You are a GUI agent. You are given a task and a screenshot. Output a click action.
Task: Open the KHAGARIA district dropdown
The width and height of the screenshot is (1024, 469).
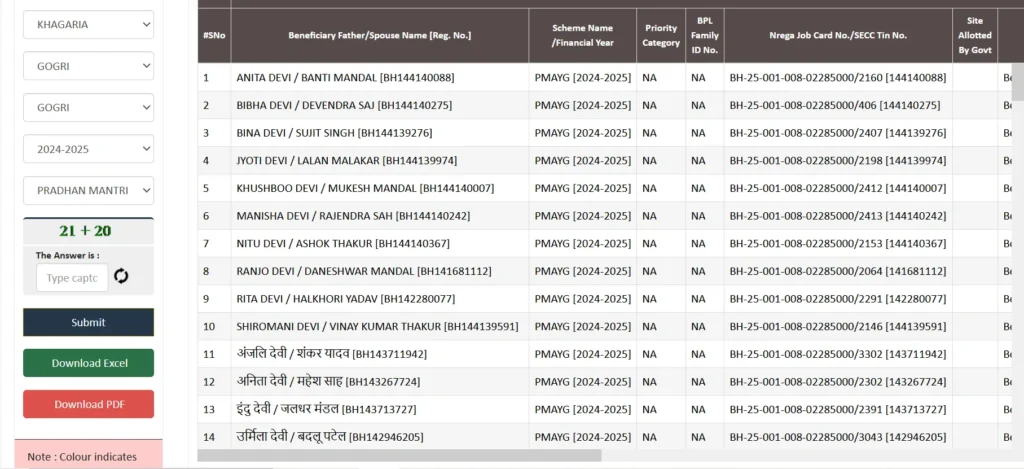pos(88,24)
